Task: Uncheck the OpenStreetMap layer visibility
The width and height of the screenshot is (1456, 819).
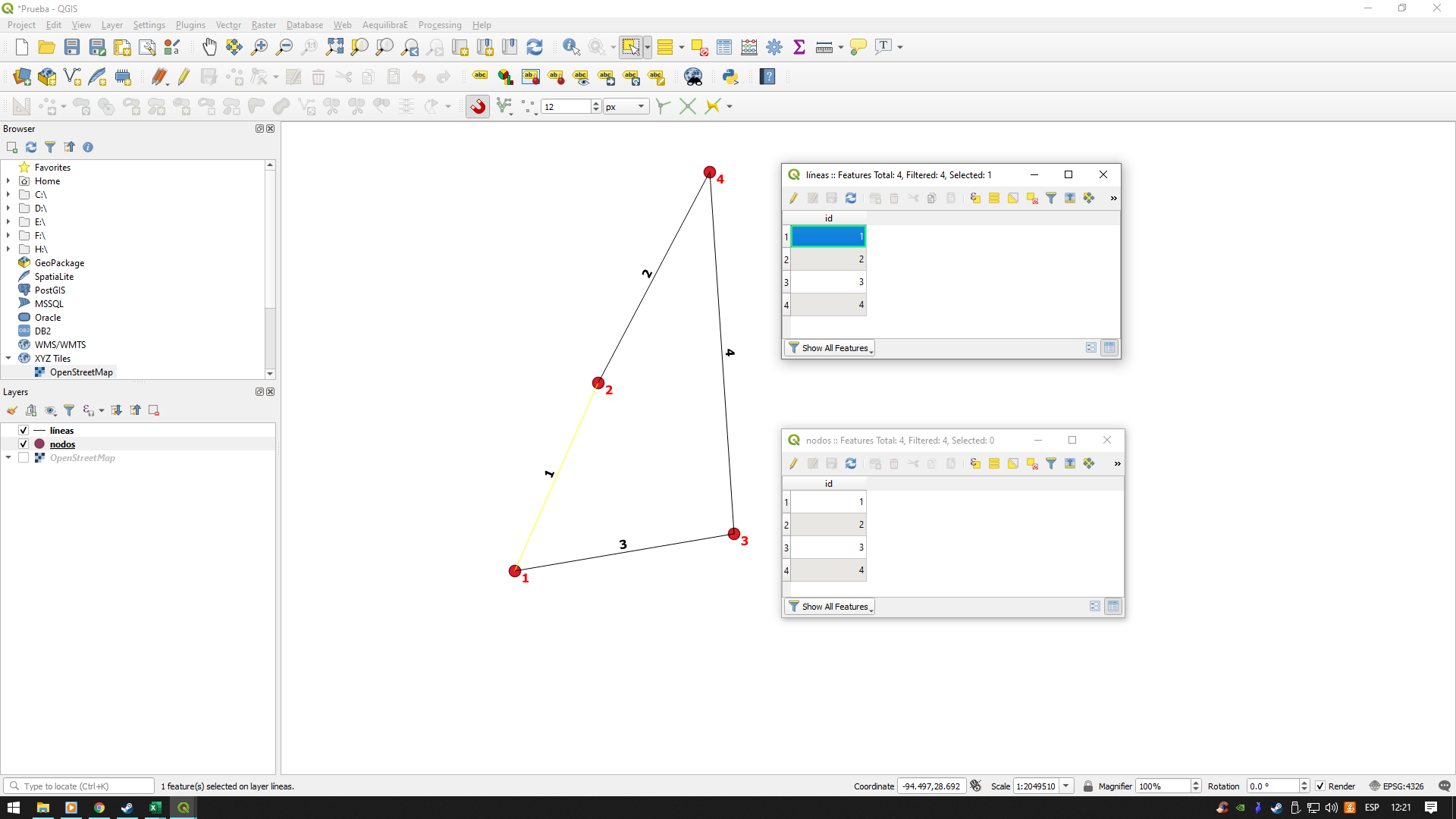Action: [x=24, y=457]
